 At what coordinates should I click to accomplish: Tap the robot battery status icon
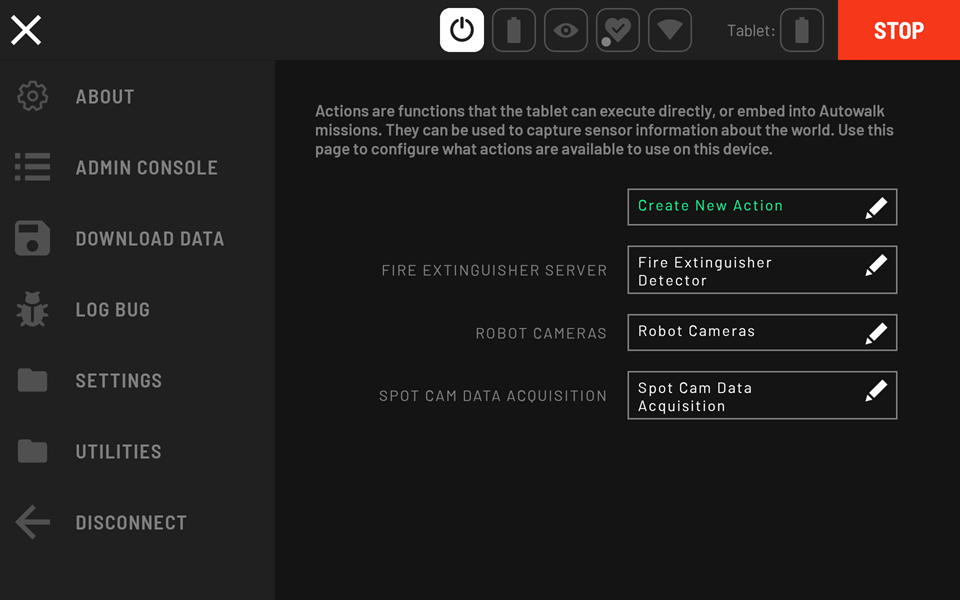[514, 30]
